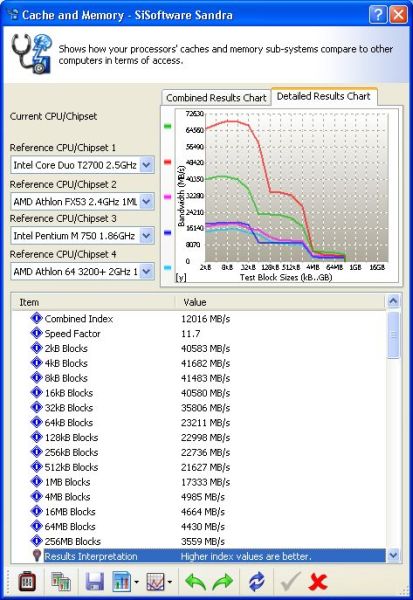Image resolution: width=413 pixels, height=600 pixels.
Task: Click the results list scrollbar thumb
Action: (x=393, y=334)
